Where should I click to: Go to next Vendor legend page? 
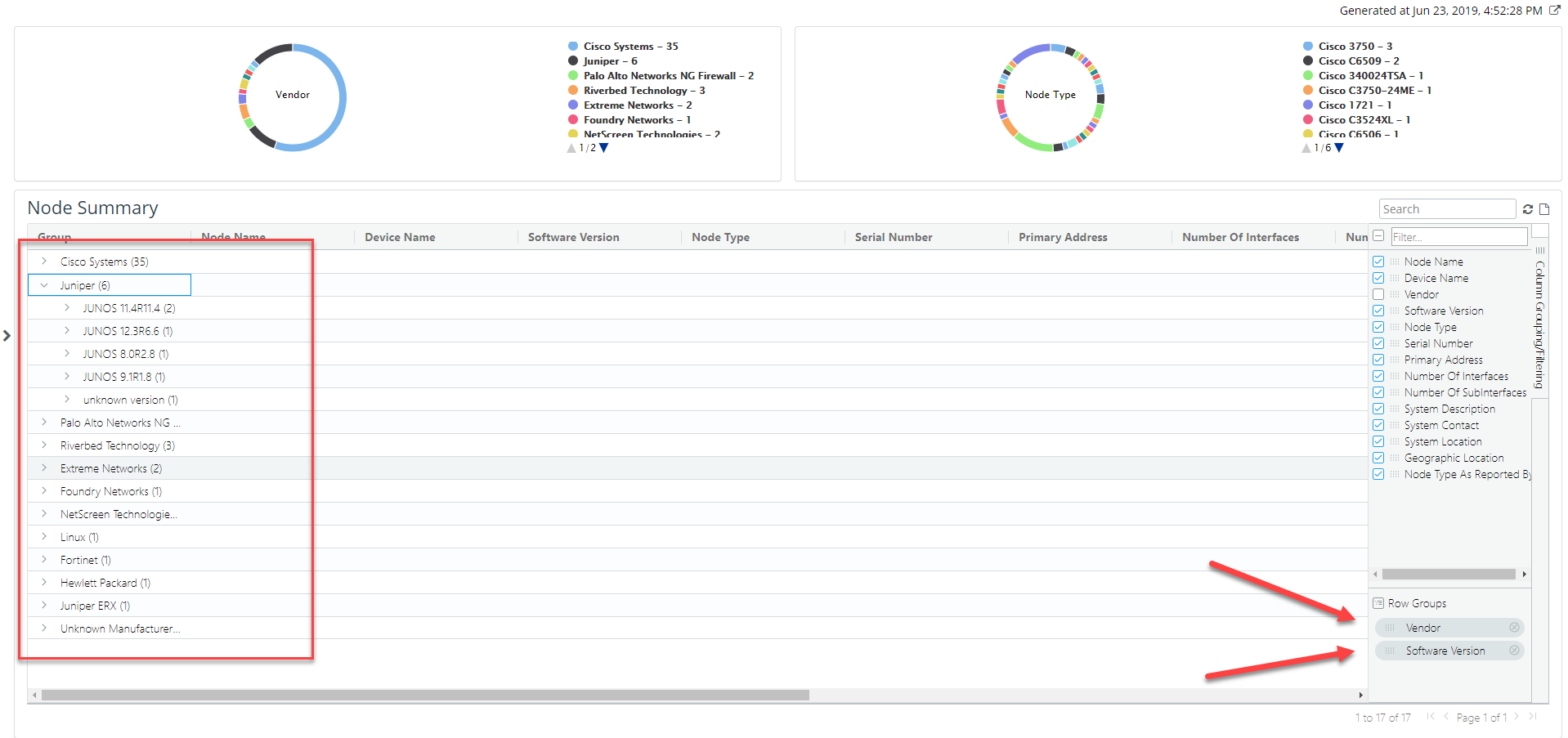click(603, 148)
